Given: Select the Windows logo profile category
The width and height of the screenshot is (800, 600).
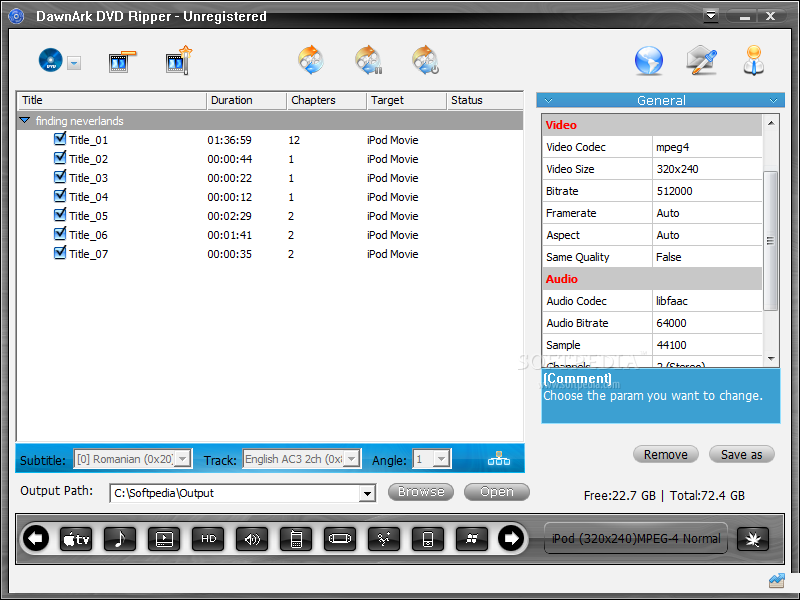Looking at the screenshot, I should [x=472, y=539].
